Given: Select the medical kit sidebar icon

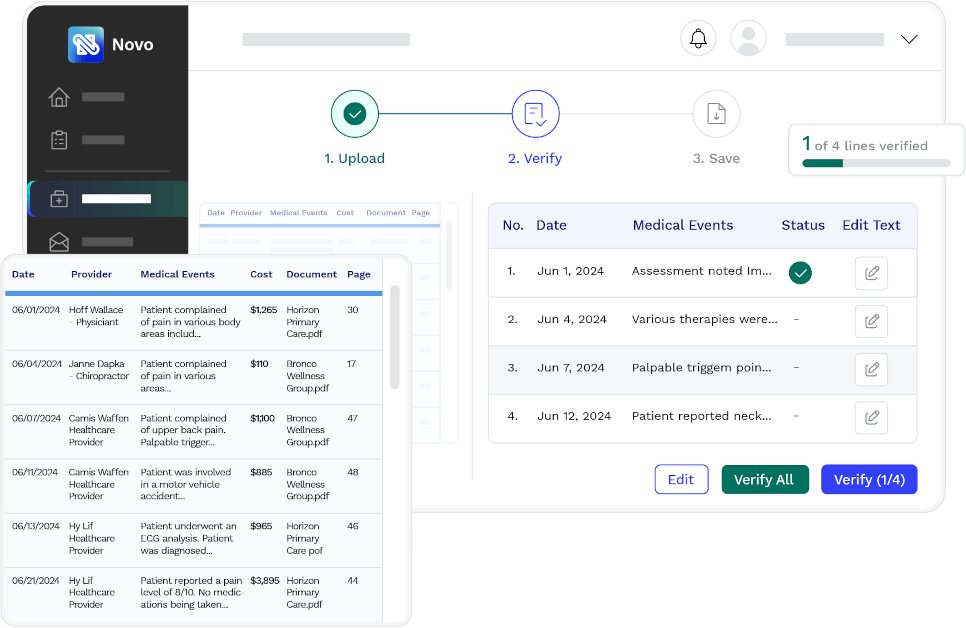Looking at the screenshot, I should (59, 199).
